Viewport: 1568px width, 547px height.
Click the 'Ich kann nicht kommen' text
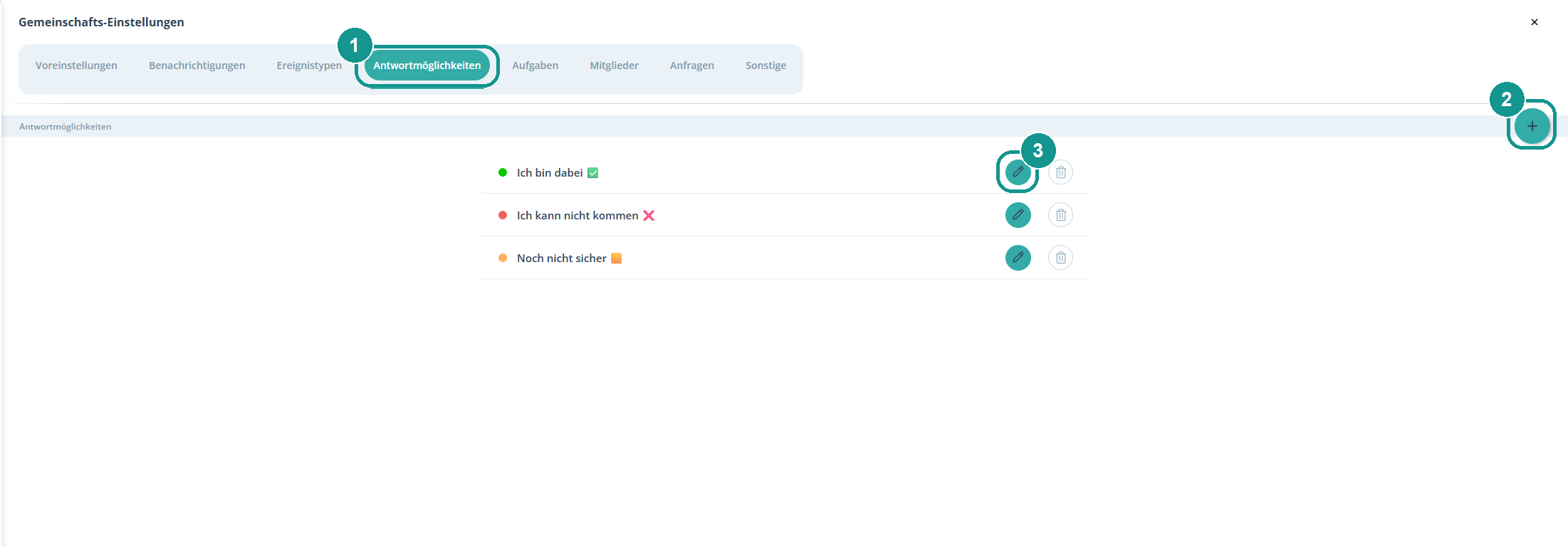click(577, 216)
